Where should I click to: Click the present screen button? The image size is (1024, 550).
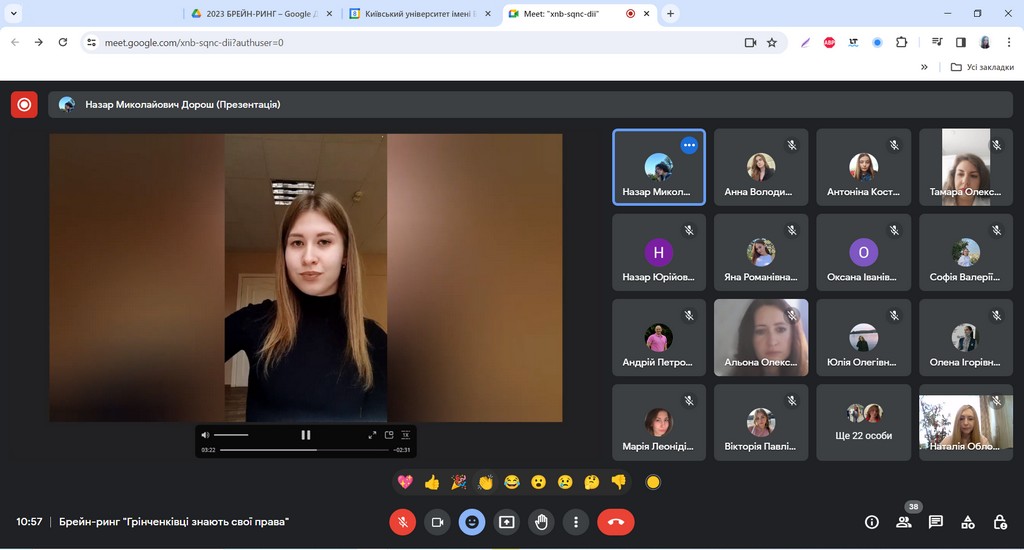[x=507, y=522]
